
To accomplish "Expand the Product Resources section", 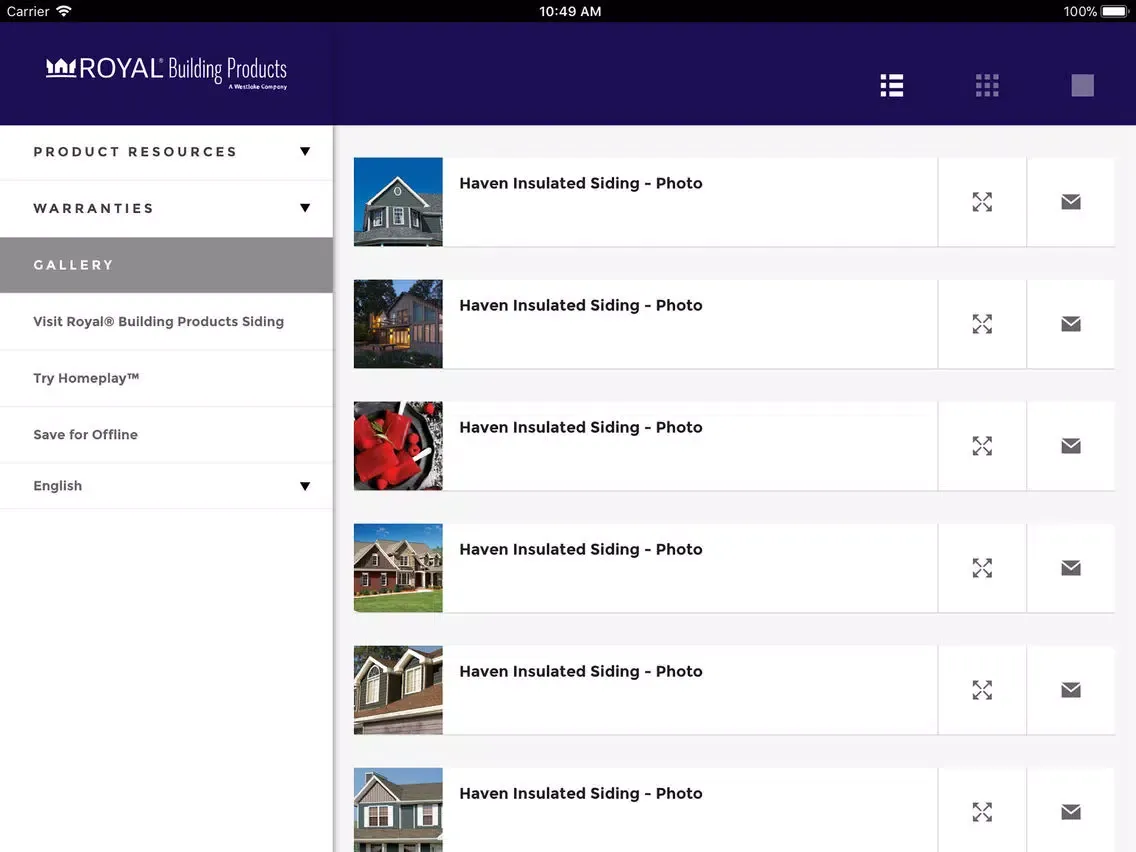I will point(167,152).
